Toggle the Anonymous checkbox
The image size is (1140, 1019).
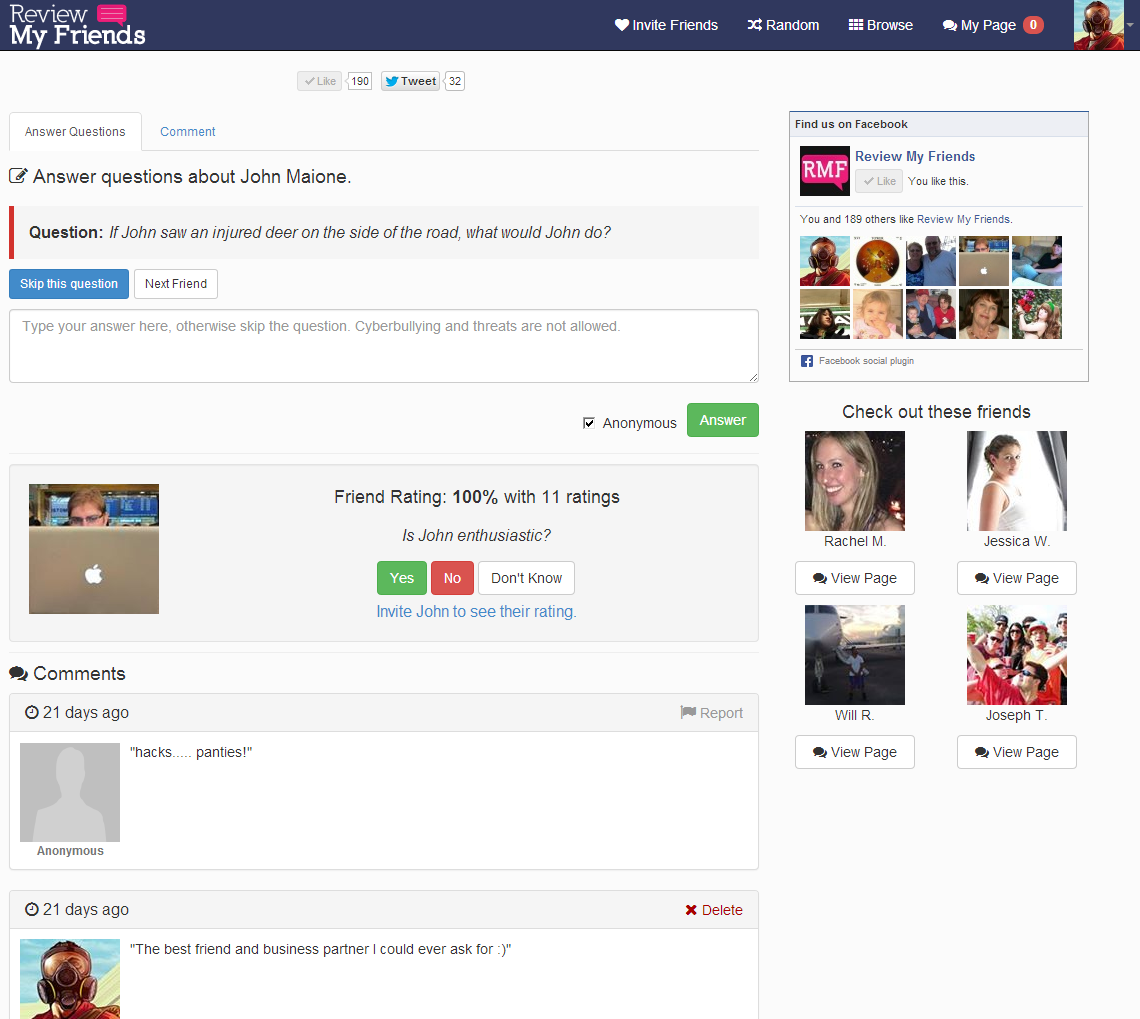589,423
